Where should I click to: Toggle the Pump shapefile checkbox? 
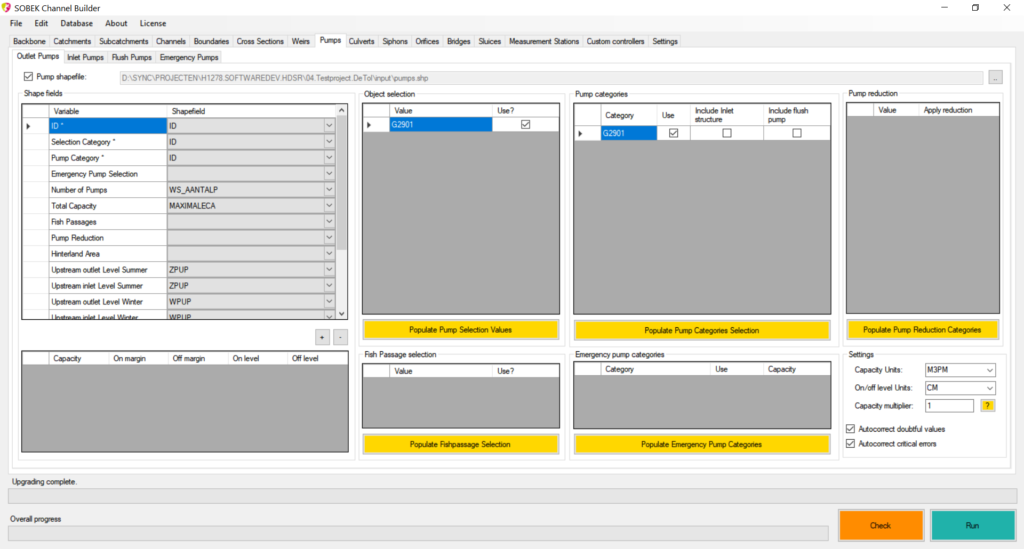click(x=28, y=76)
